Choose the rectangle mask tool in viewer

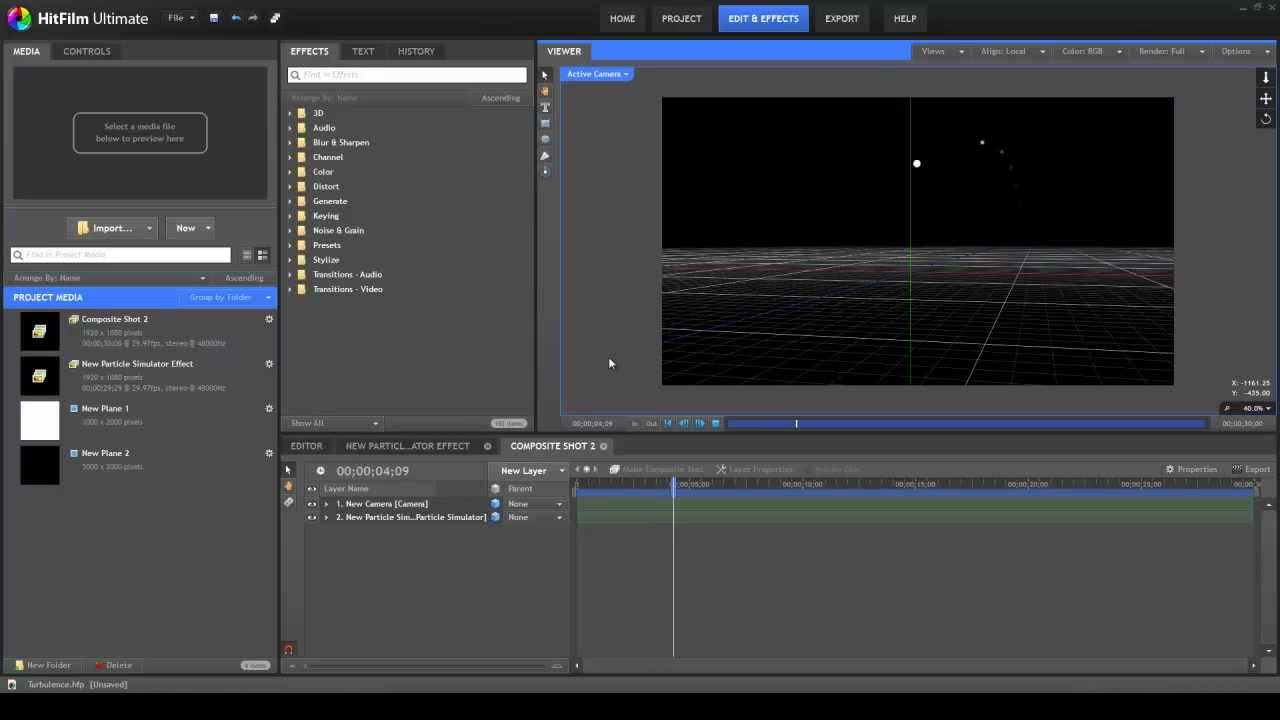(545, 123)
